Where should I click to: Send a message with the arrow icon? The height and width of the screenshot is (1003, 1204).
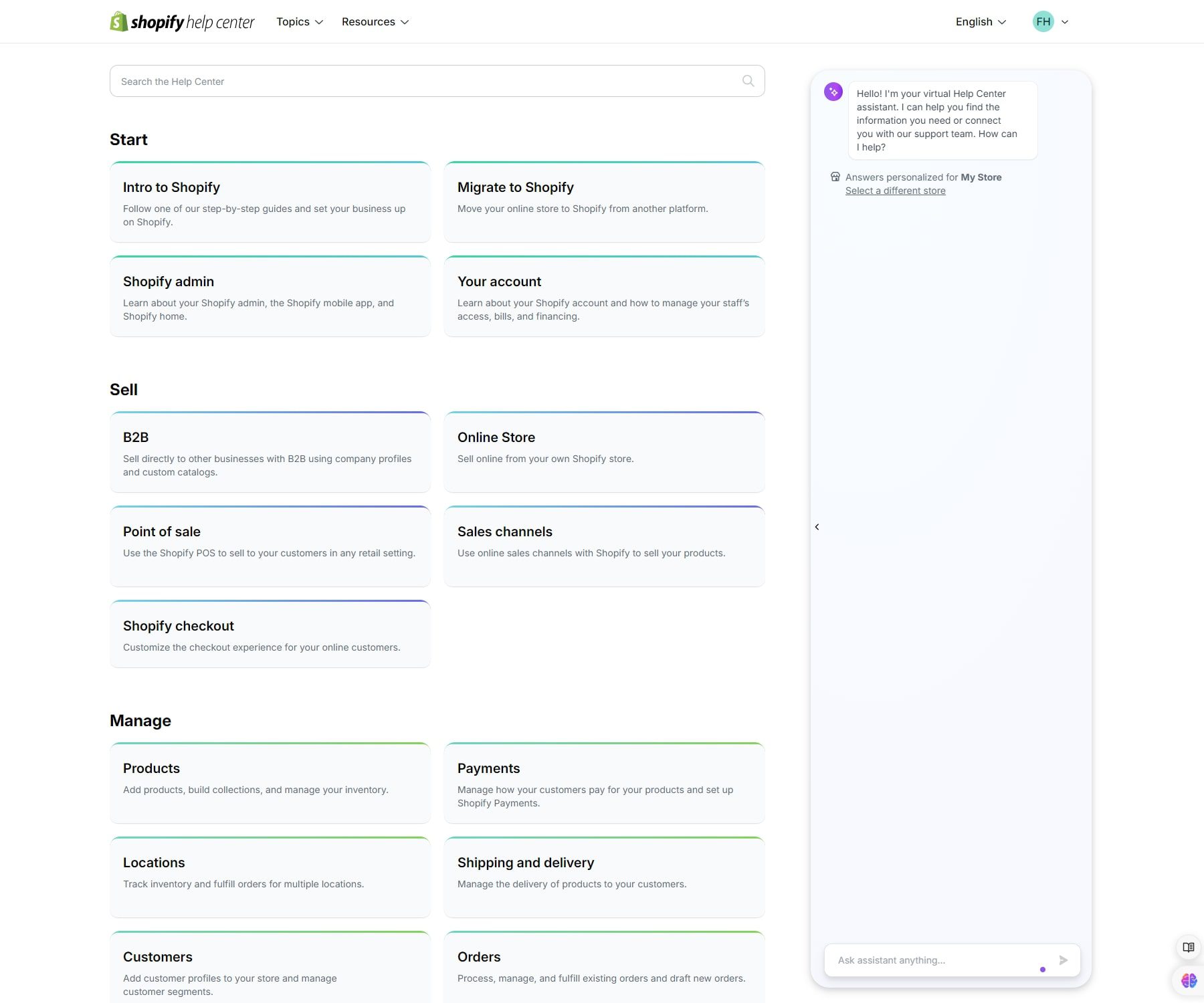1063,960
